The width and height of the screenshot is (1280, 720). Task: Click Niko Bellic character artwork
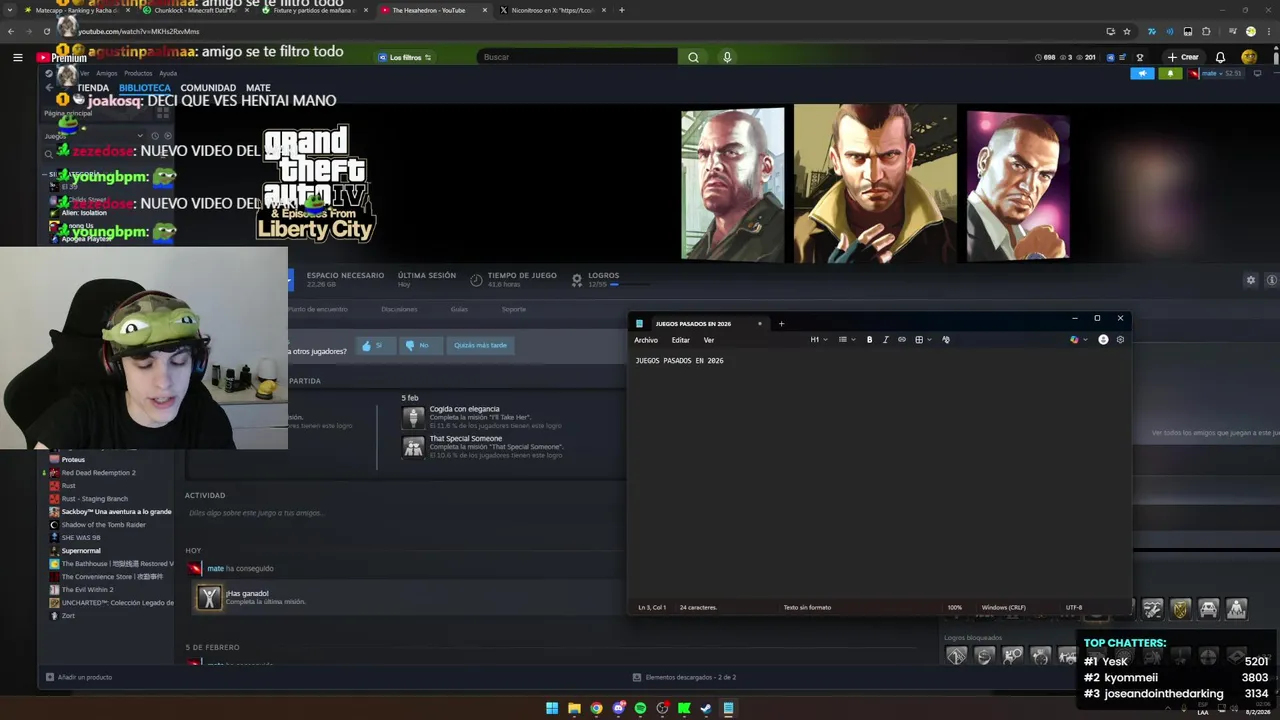tap(875, 184)
